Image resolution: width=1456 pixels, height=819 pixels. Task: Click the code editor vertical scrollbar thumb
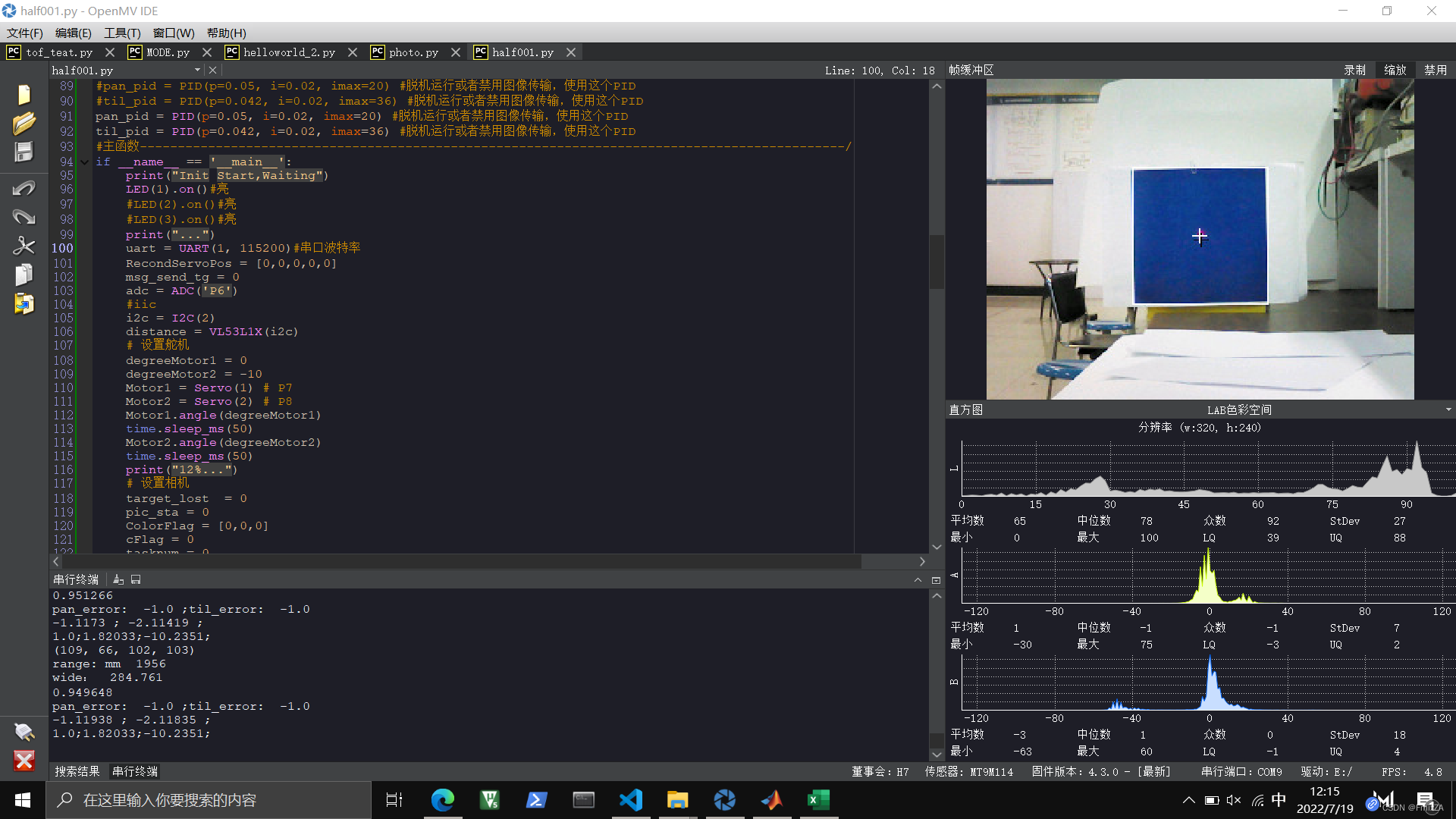(x=937, y=262)
